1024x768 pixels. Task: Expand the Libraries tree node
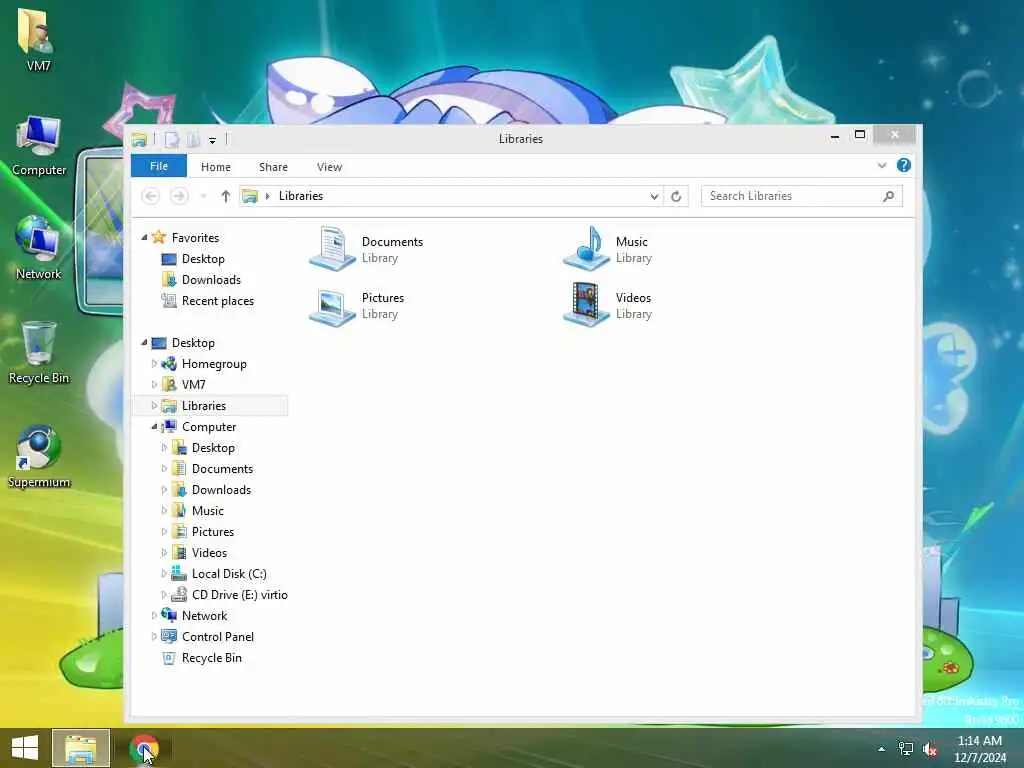tap(154, 406)
